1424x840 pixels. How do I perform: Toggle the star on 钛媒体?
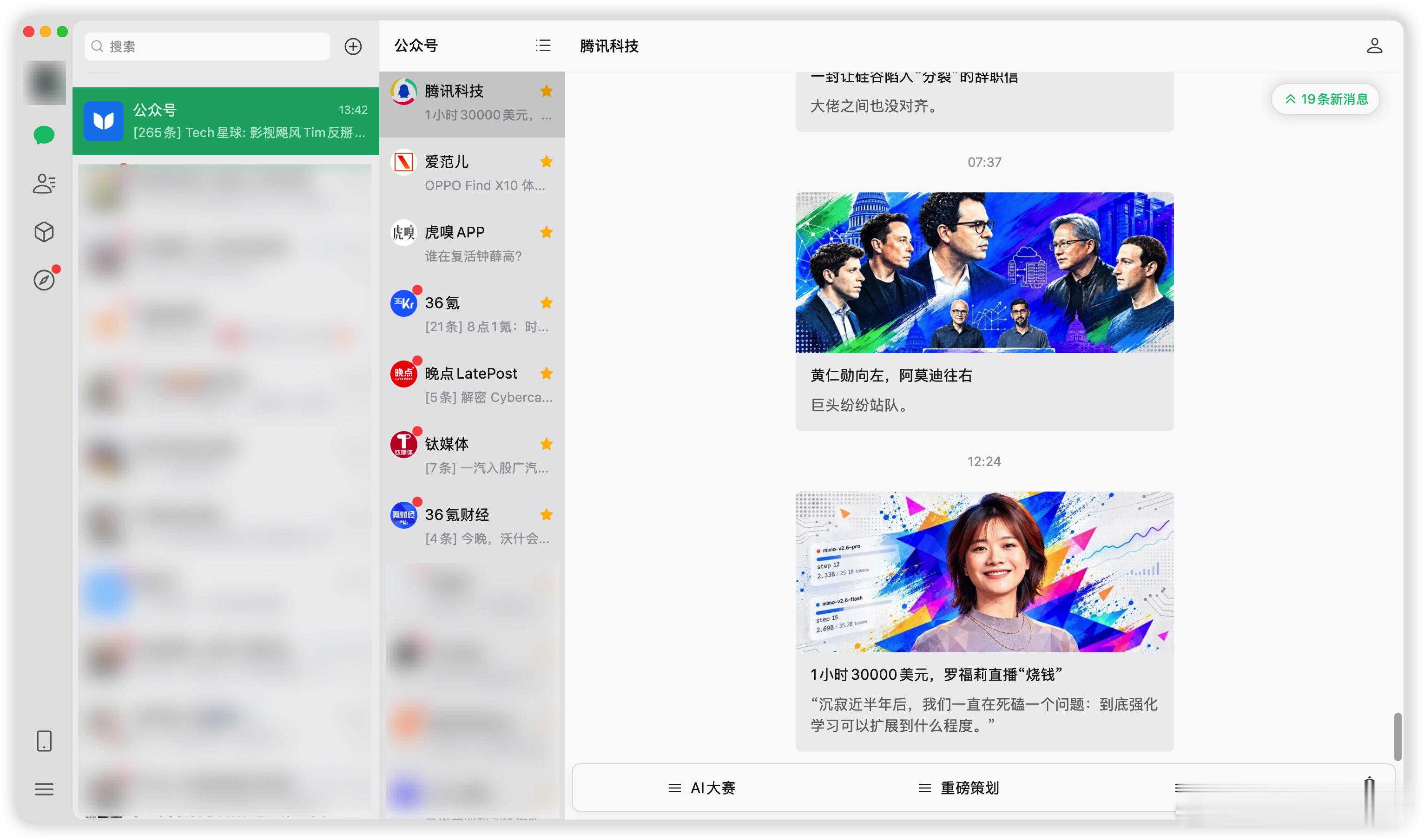tap(547, 444)
